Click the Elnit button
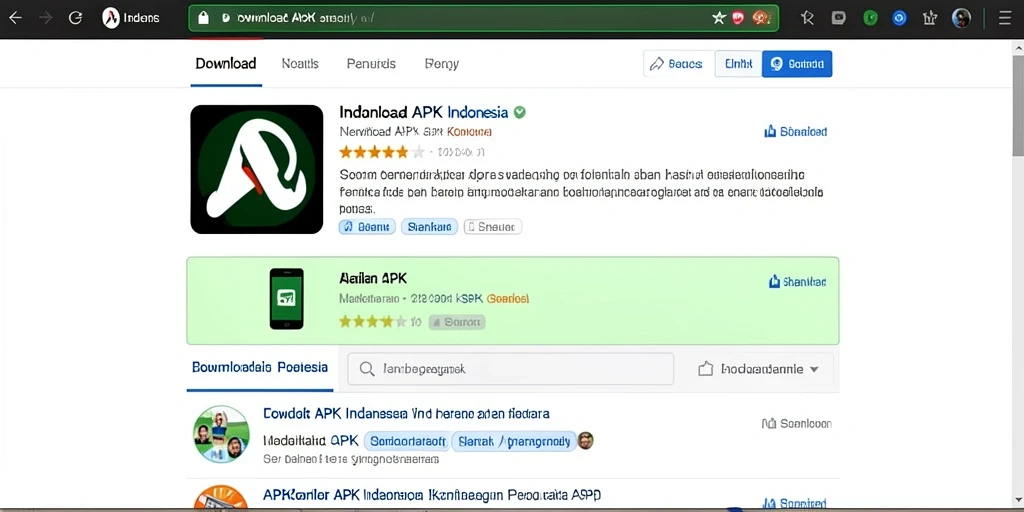The image size is (1024, 512). tap(739, 64)
